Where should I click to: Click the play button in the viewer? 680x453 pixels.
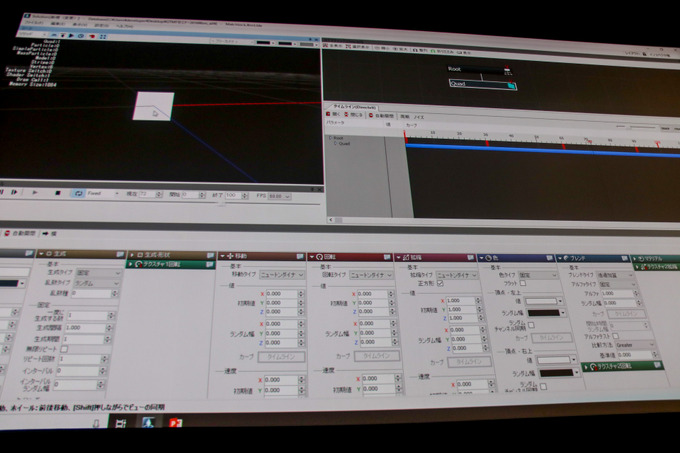36,193
